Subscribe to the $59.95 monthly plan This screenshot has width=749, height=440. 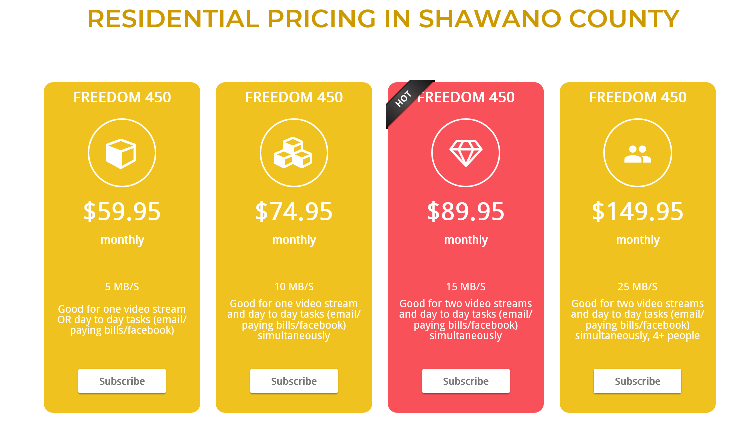point(122,381)
